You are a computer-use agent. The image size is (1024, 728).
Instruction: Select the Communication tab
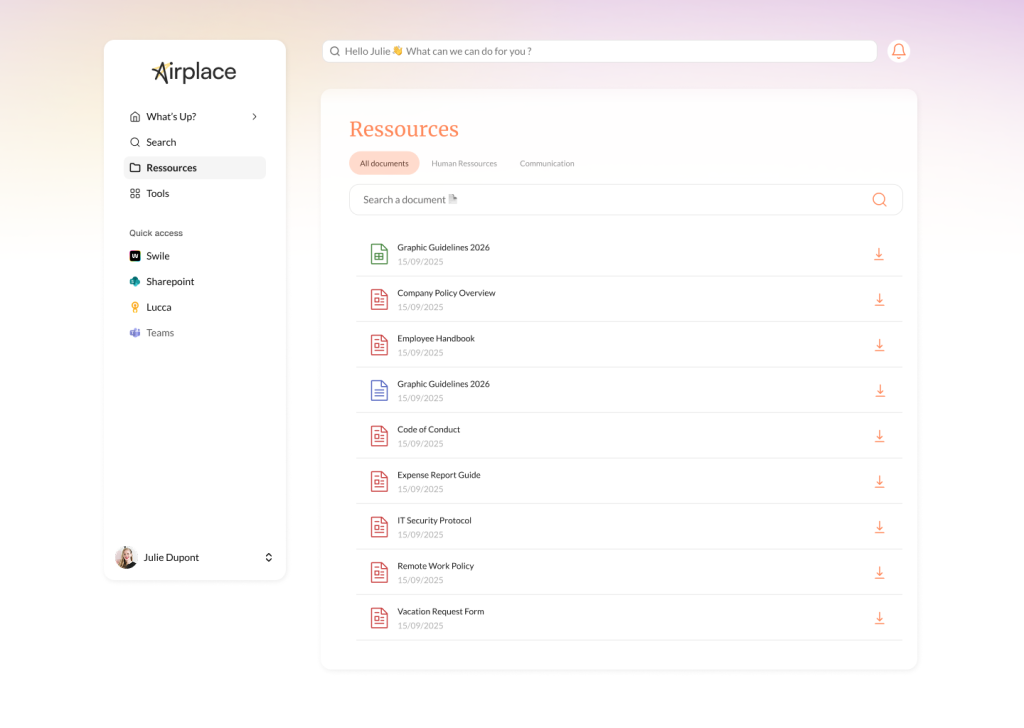coord(547,163)
